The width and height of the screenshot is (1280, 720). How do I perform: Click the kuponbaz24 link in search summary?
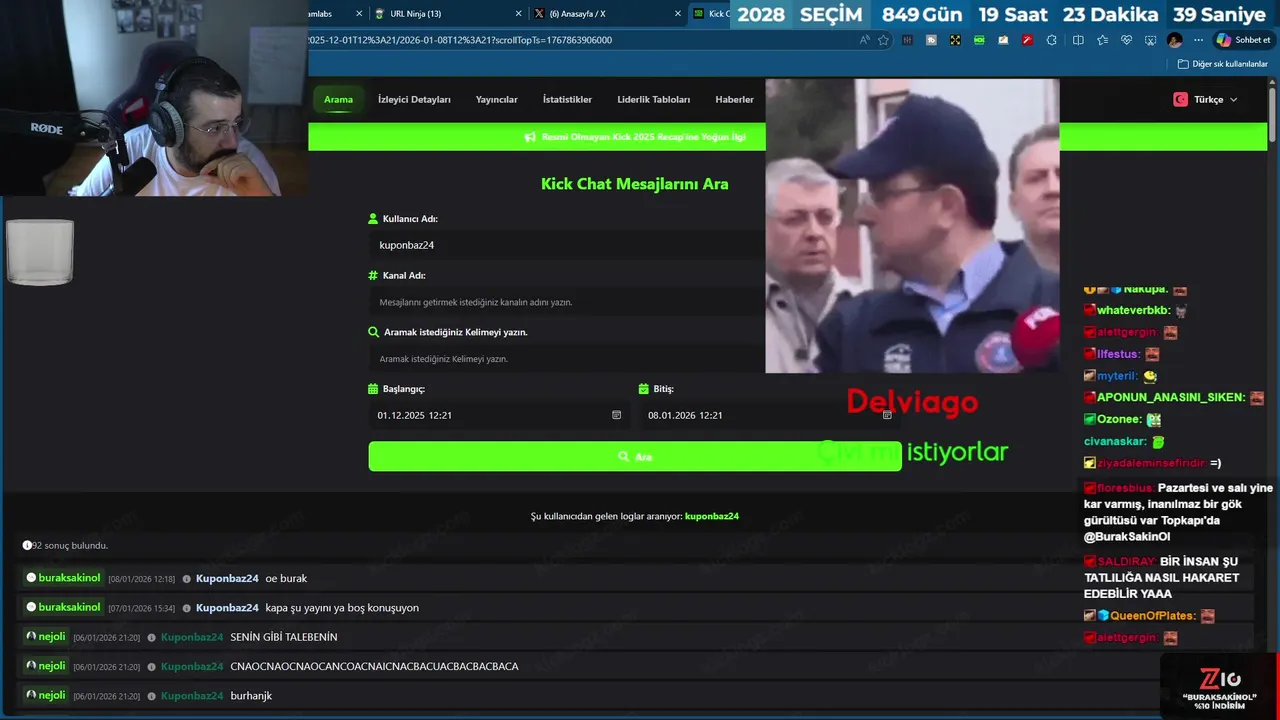pyautogui.click(x=712, y=516)
